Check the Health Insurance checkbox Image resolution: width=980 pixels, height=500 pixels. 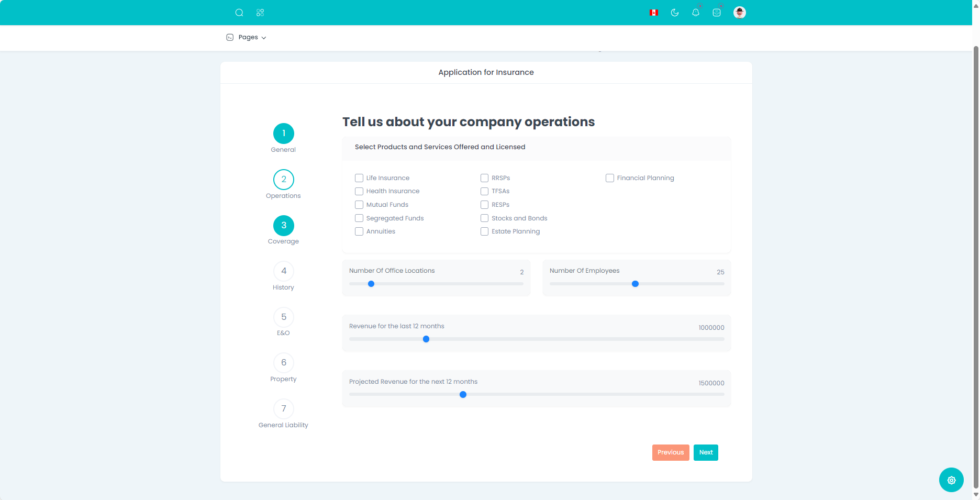pyautogui.click(x=359, y=191)
